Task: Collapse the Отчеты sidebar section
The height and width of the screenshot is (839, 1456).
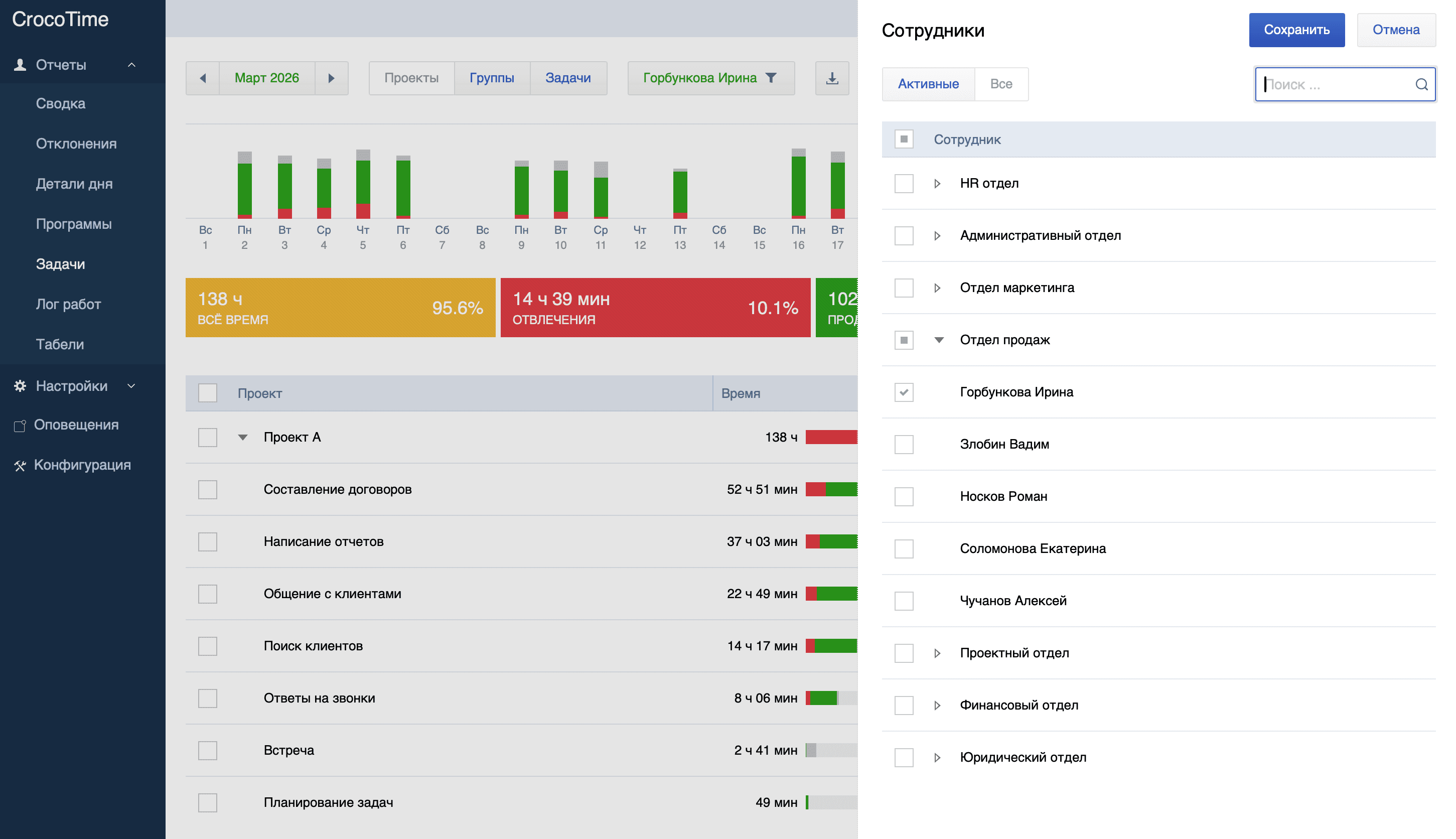Action: pos(131,65)
